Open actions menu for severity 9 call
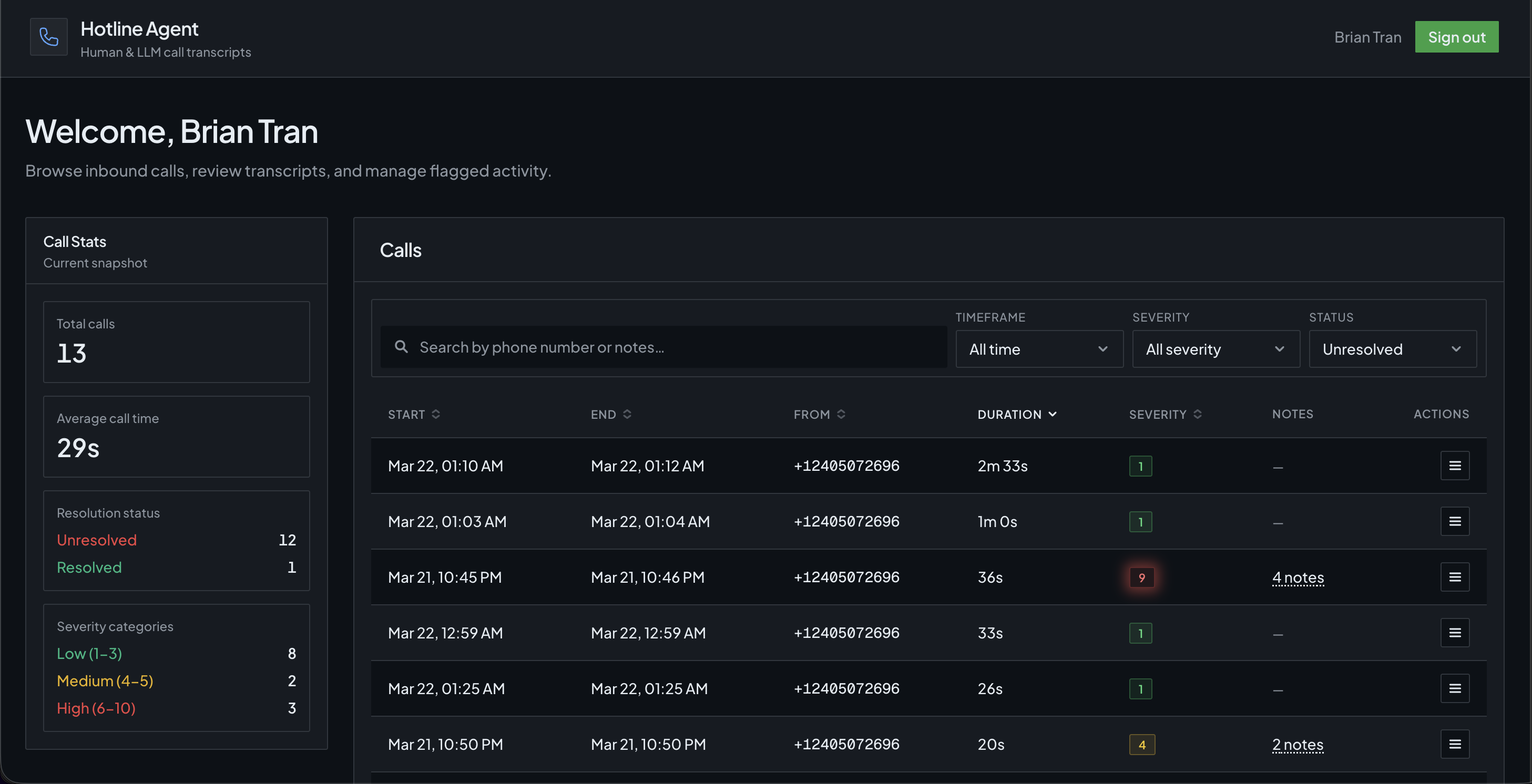Screen dimensions: 1532x784 tap(1454, 577)
